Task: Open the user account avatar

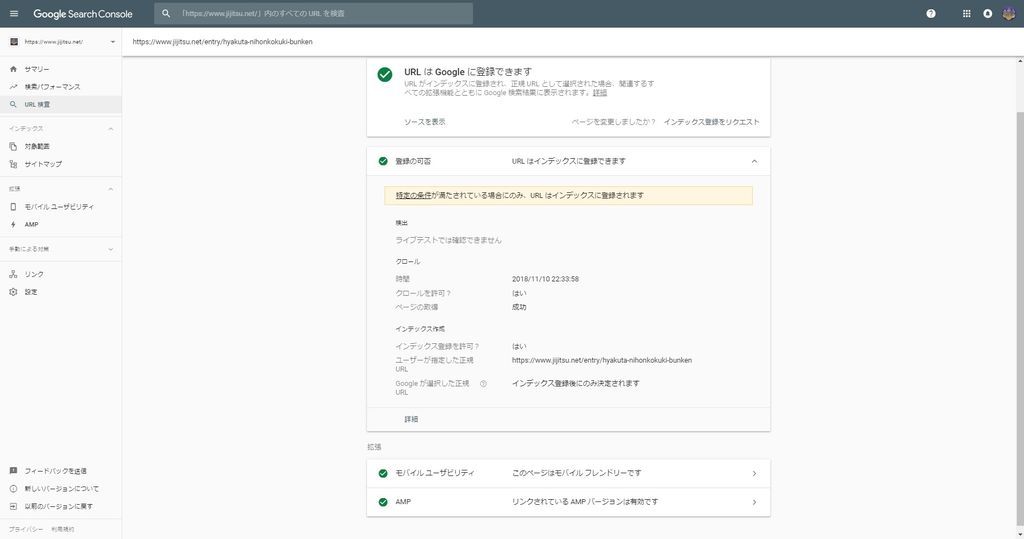Action: coord(1009,14)
